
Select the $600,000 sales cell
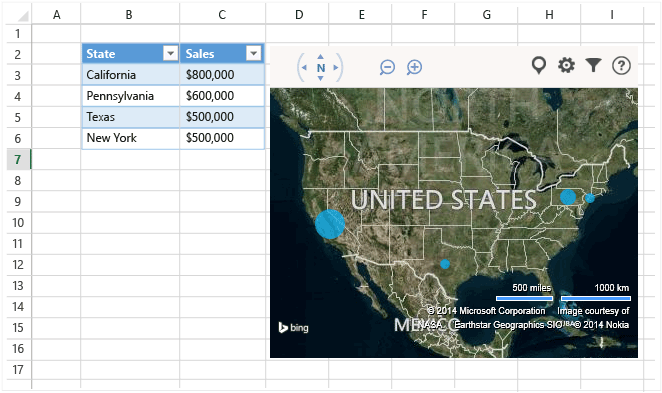pyautogui.click(x=222, y=96)
